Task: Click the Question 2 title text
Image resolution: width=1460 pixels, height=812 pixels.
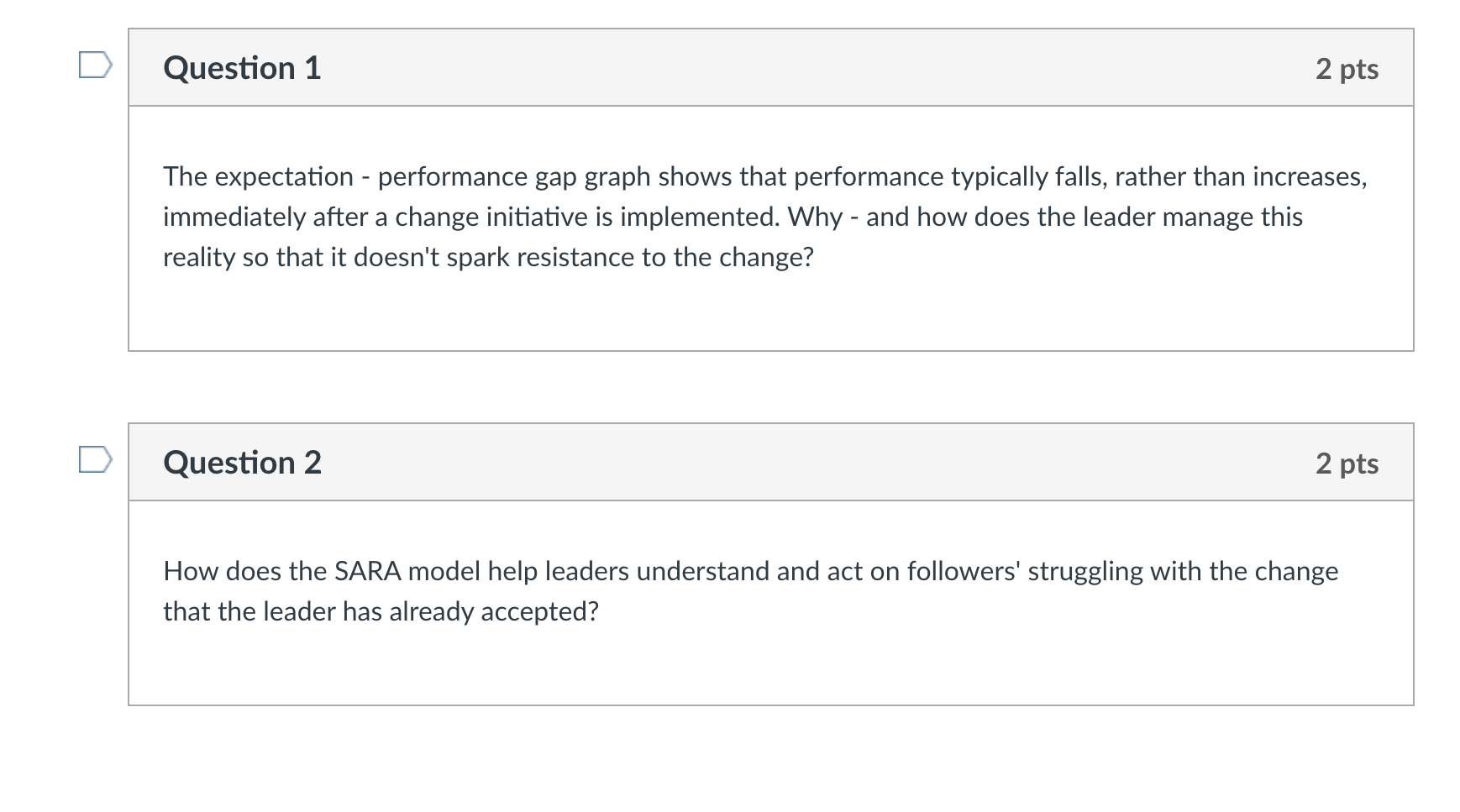Action: pos(242,462)
